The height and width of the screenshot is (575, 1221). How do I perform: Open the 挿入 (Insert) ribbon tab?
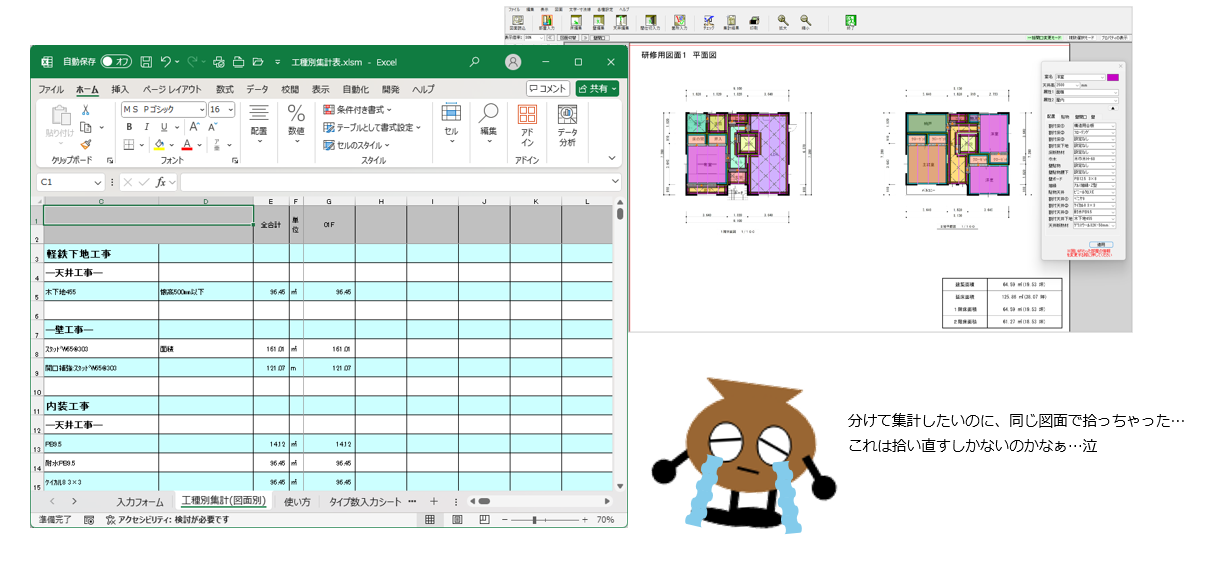point(120,89)
